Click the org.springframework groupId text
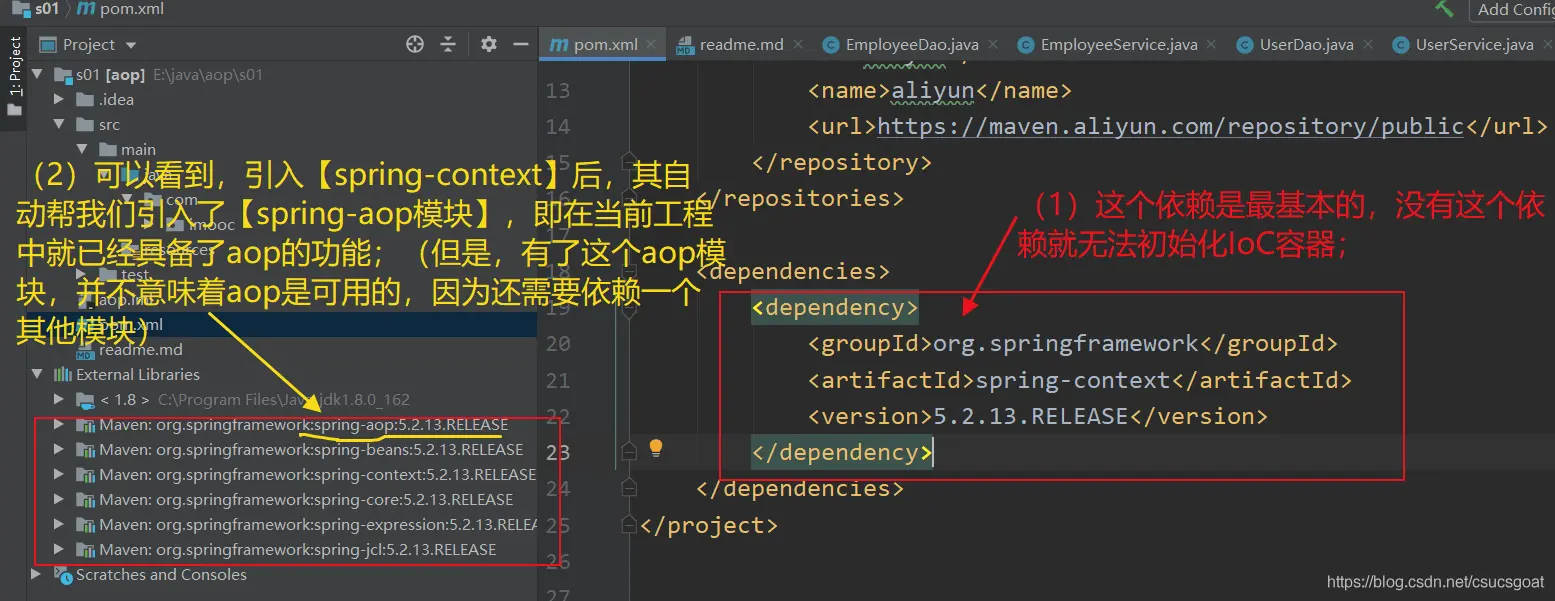Viewport: 1555px width, 601px height. tap(1066, 344)
